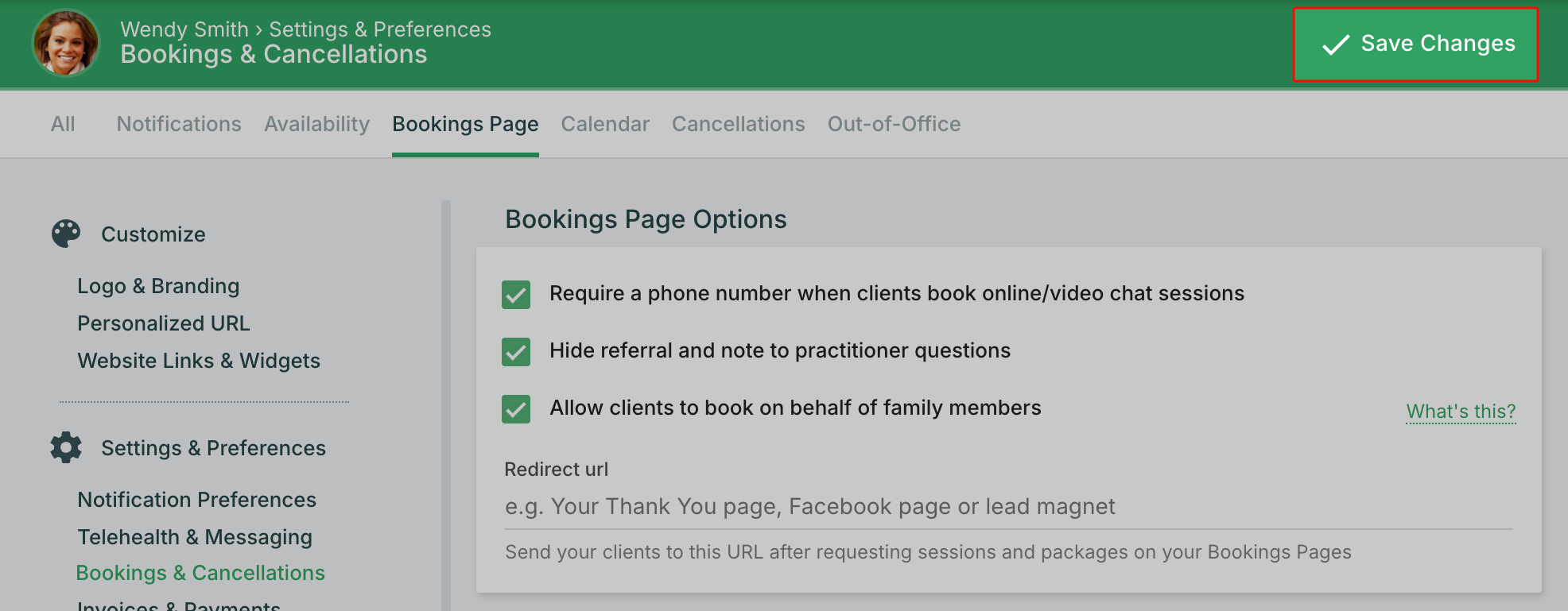Switch to the Out-of-Office tab
This screenshot has width=1568, height=611.
coord(894,124)
